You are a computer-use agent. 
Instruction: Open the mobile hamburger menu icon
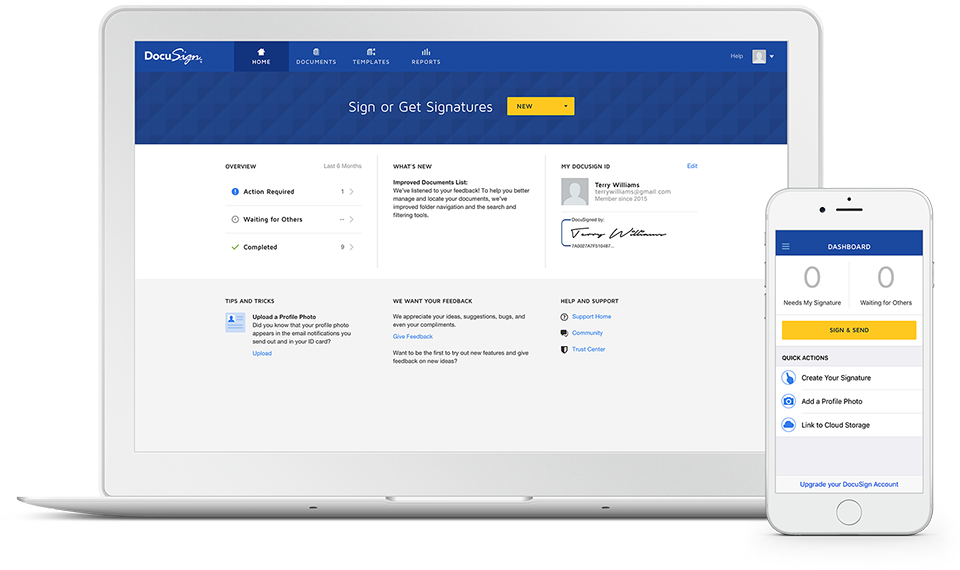[x=786, y=247]
